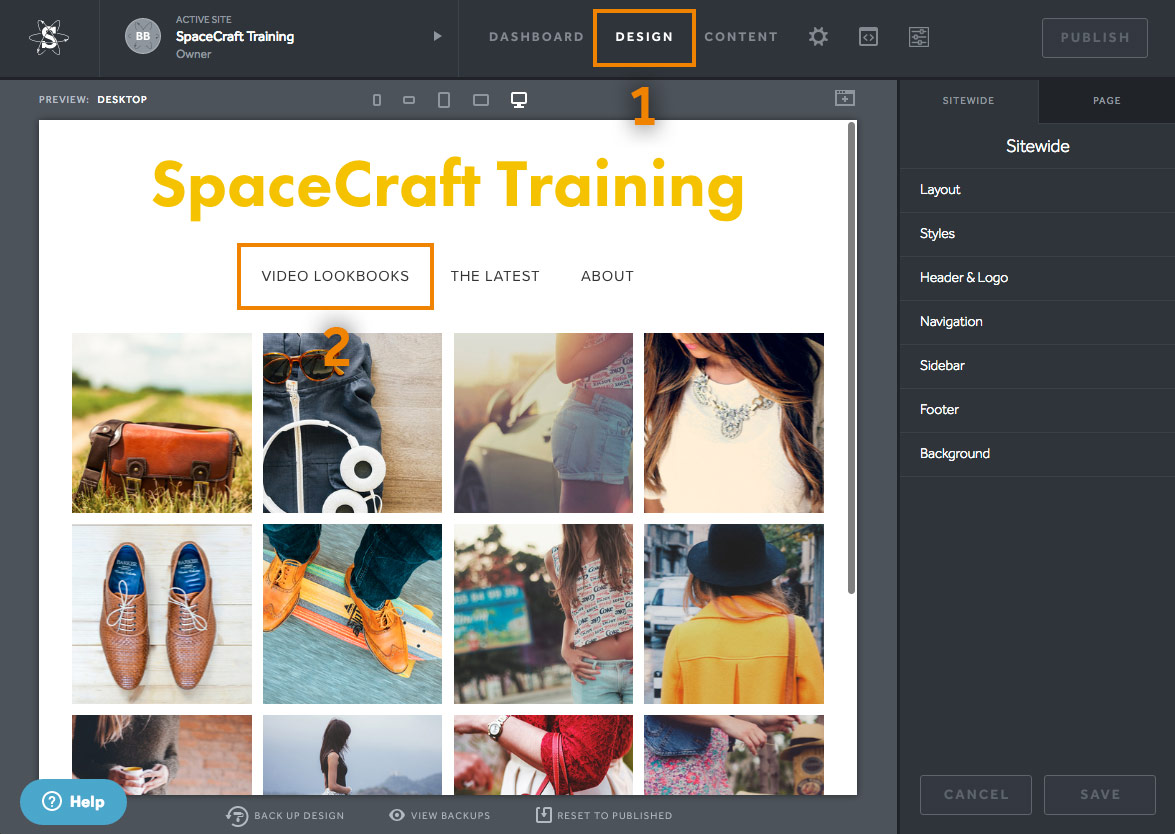The width and height of the screenshot is (1175, 834).
Task: Open the Help chat button
Action: pyautogui.click(x=73, y=802)
